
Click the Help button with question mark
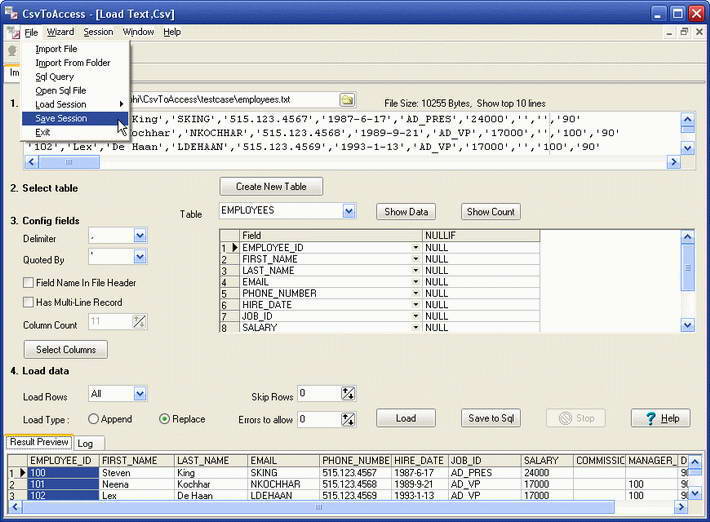click(x=661, y=418)
